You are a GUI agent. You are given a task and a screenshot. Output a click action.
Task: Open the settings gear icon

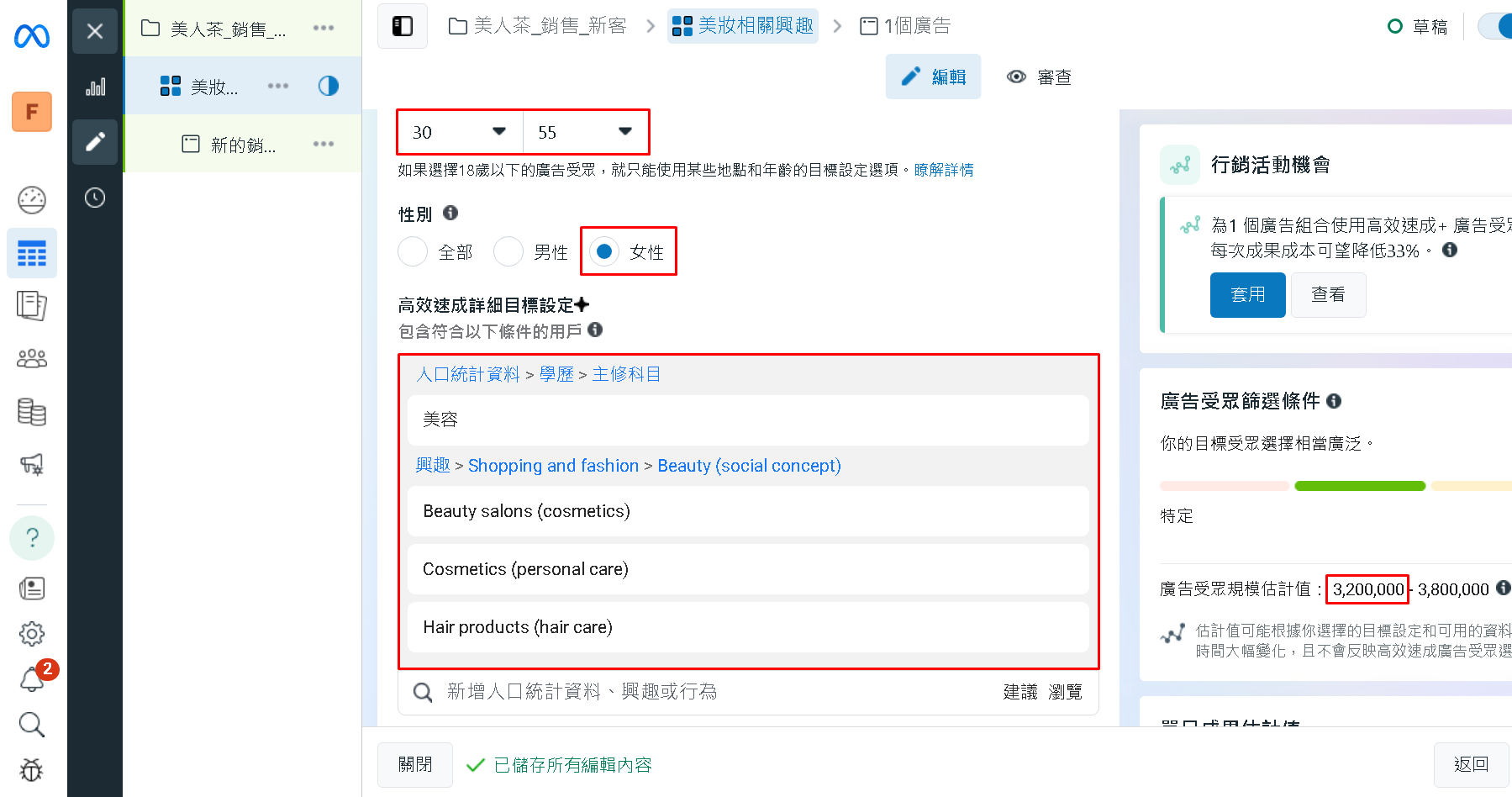point(32,634)
